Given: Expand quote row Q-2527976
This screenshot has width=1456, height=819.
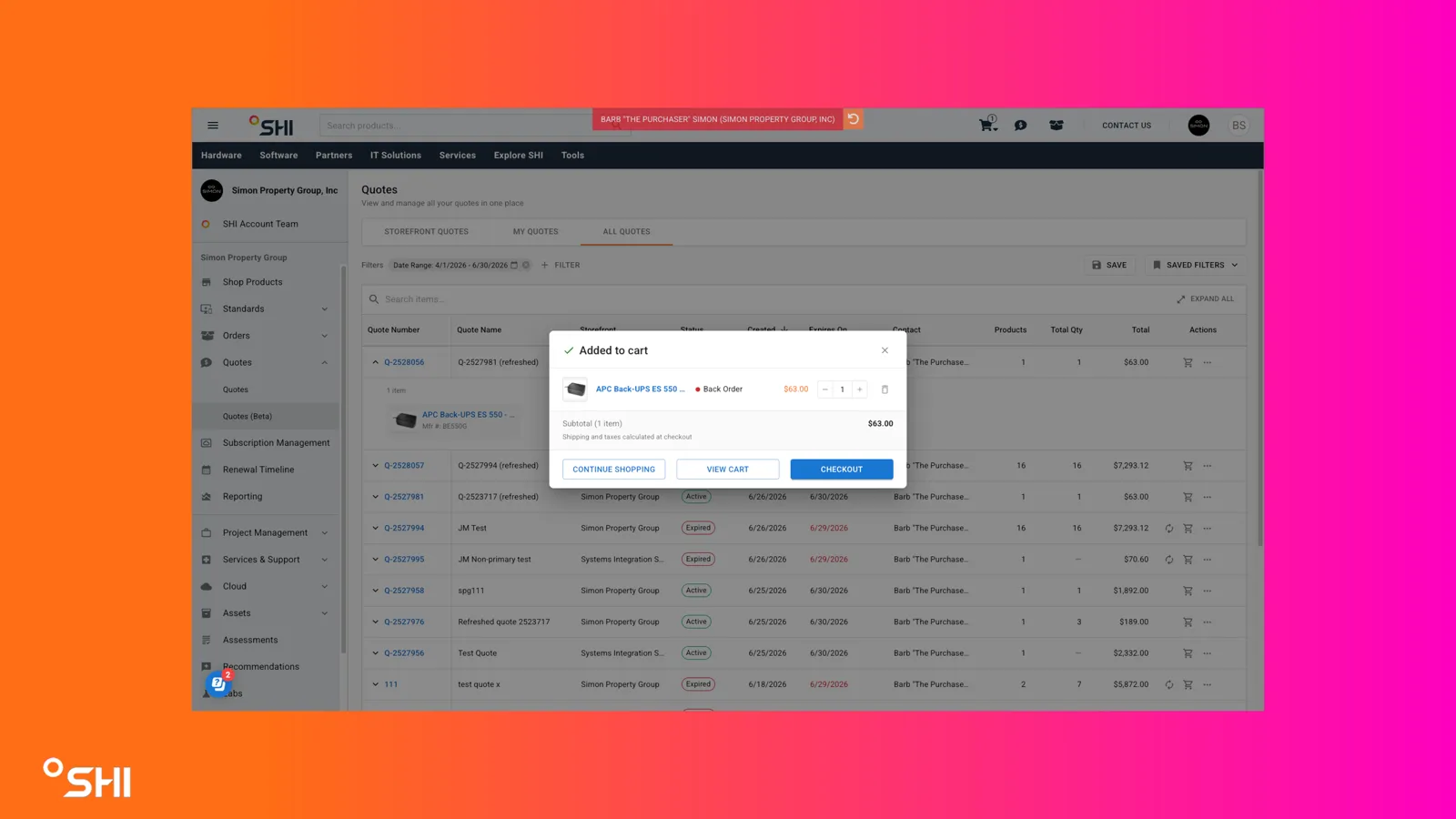Looking at the screenshot, I should tap(375, 622).
